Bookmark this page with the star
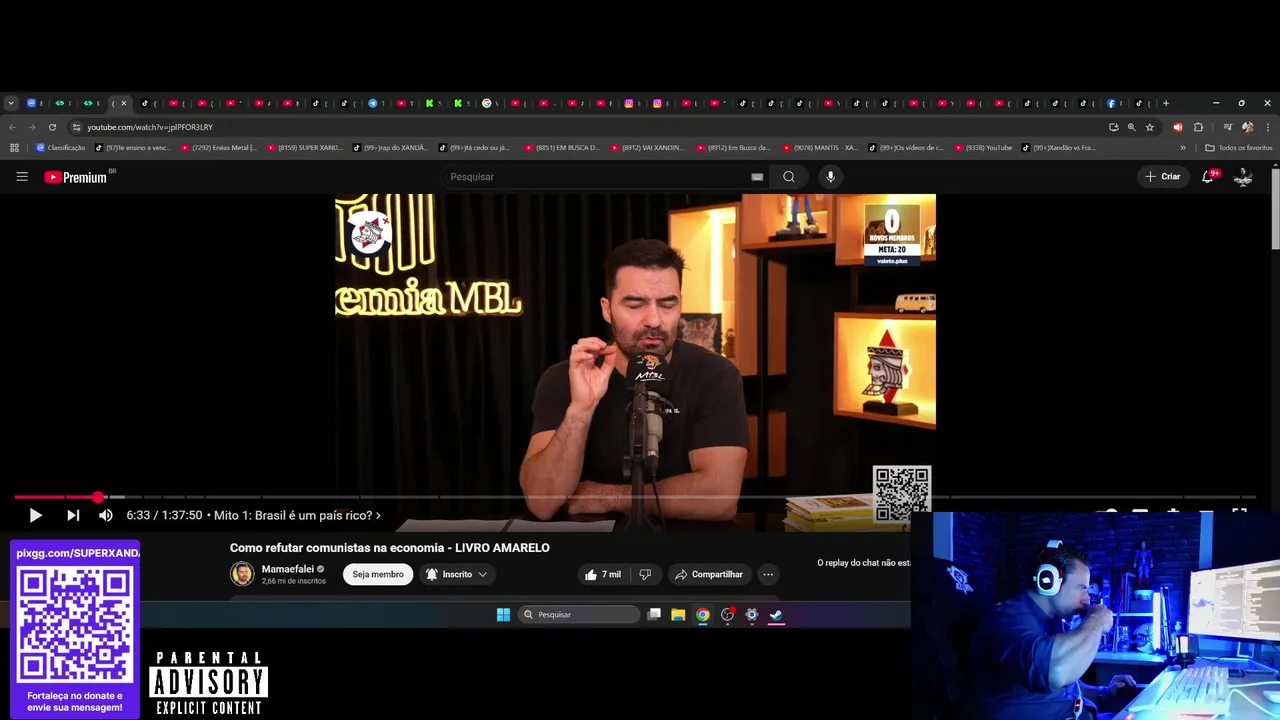Screen dimensions: 1280x720 tap(1150, 127)
